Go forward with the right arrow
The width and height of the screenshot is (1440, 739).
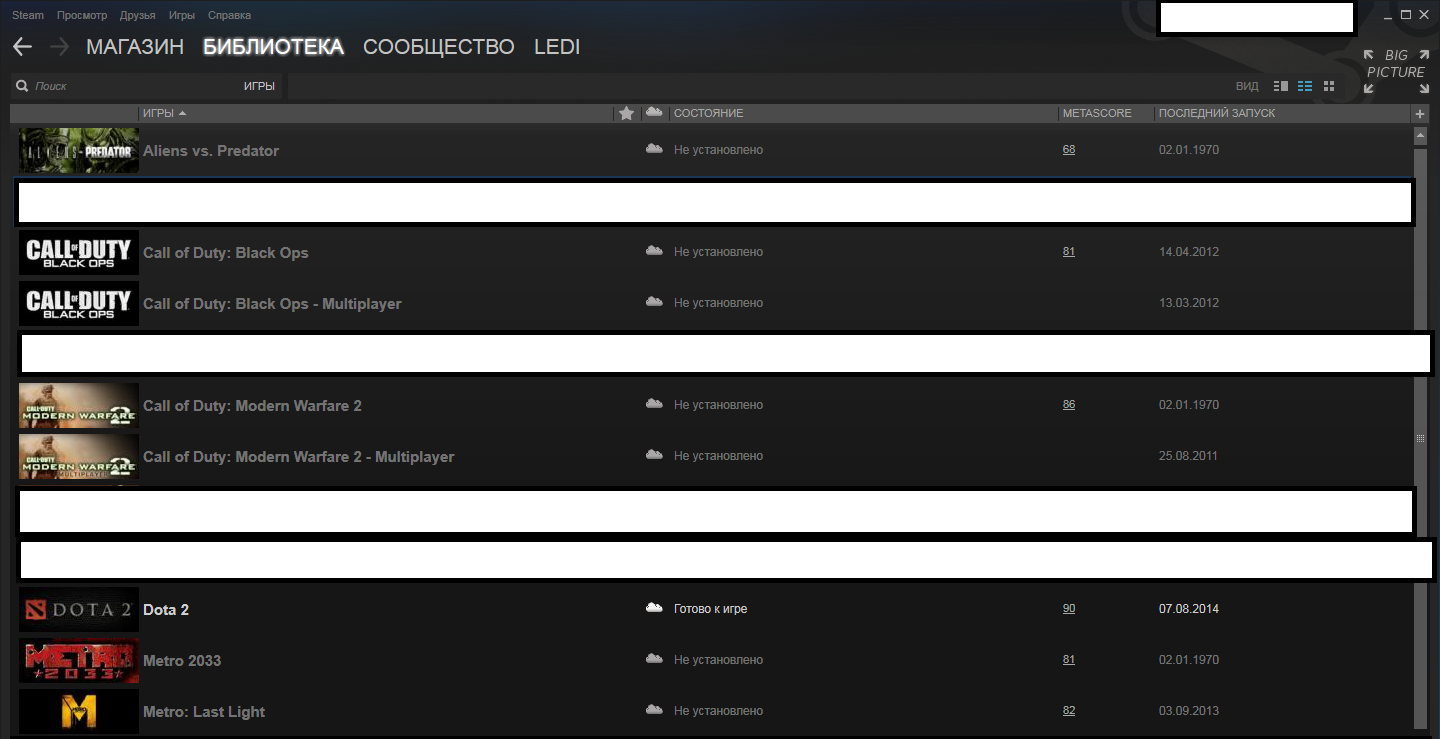point(59,47)
